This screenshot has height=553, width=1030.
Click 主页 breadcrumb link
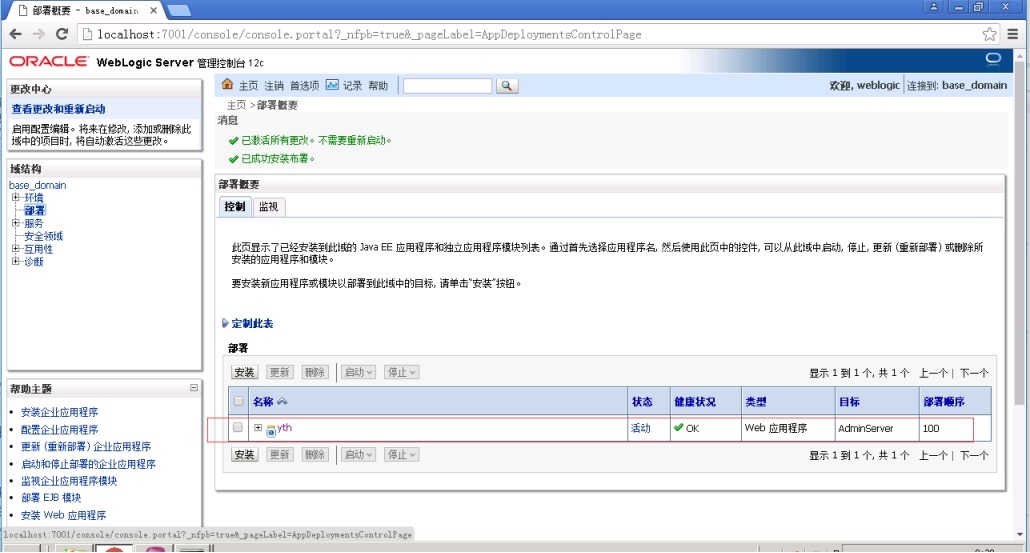point(236,105)
